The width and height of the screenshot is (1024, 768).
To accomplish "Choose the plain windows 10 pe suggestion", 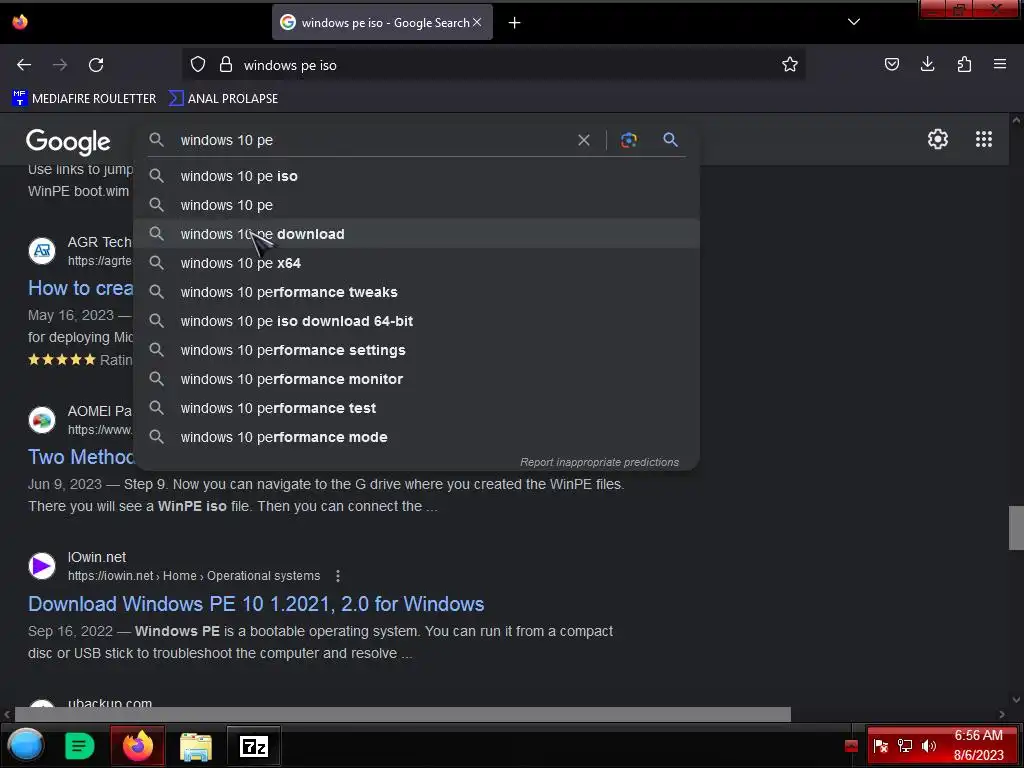I will pos(417,205).
